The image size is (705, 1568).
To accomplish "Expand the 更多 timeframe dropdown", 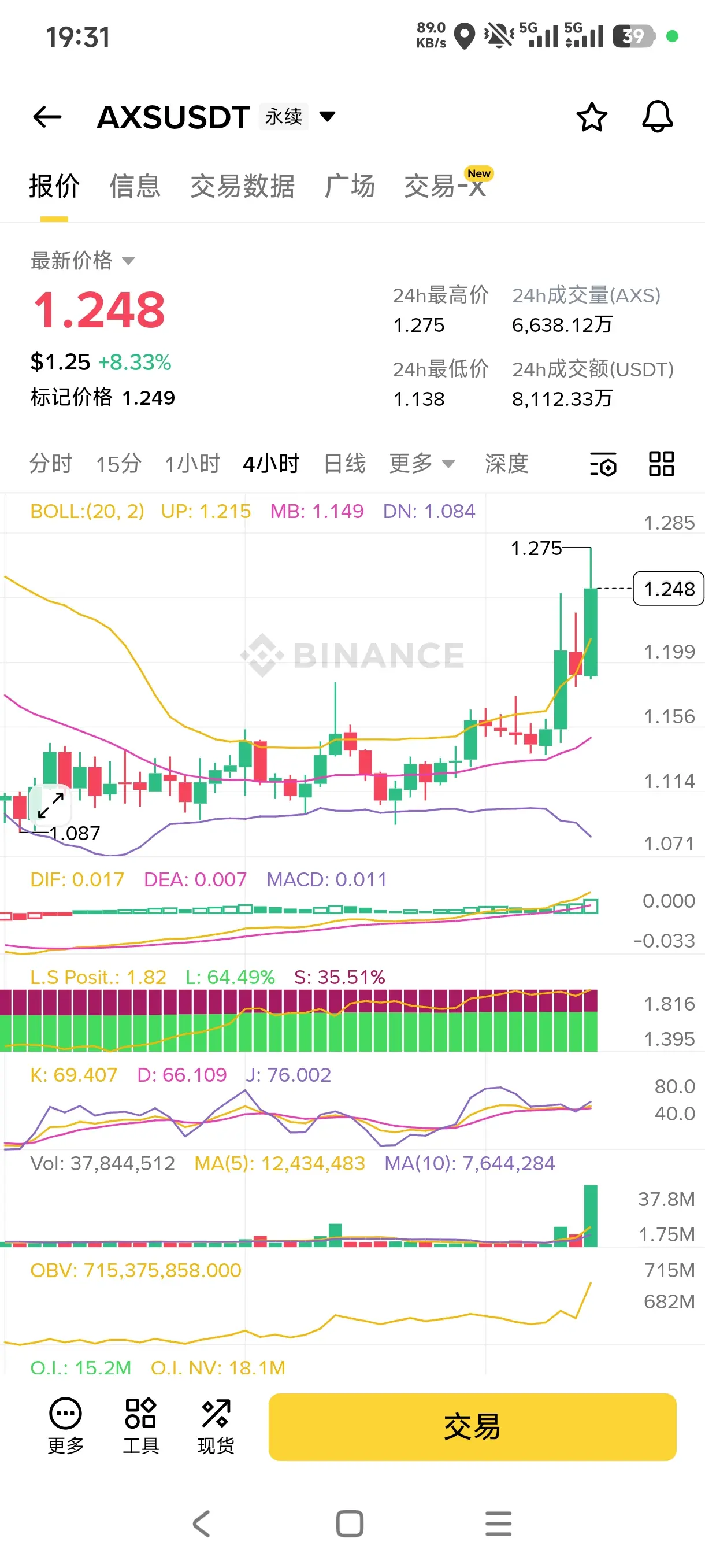I will click(421, 464).
